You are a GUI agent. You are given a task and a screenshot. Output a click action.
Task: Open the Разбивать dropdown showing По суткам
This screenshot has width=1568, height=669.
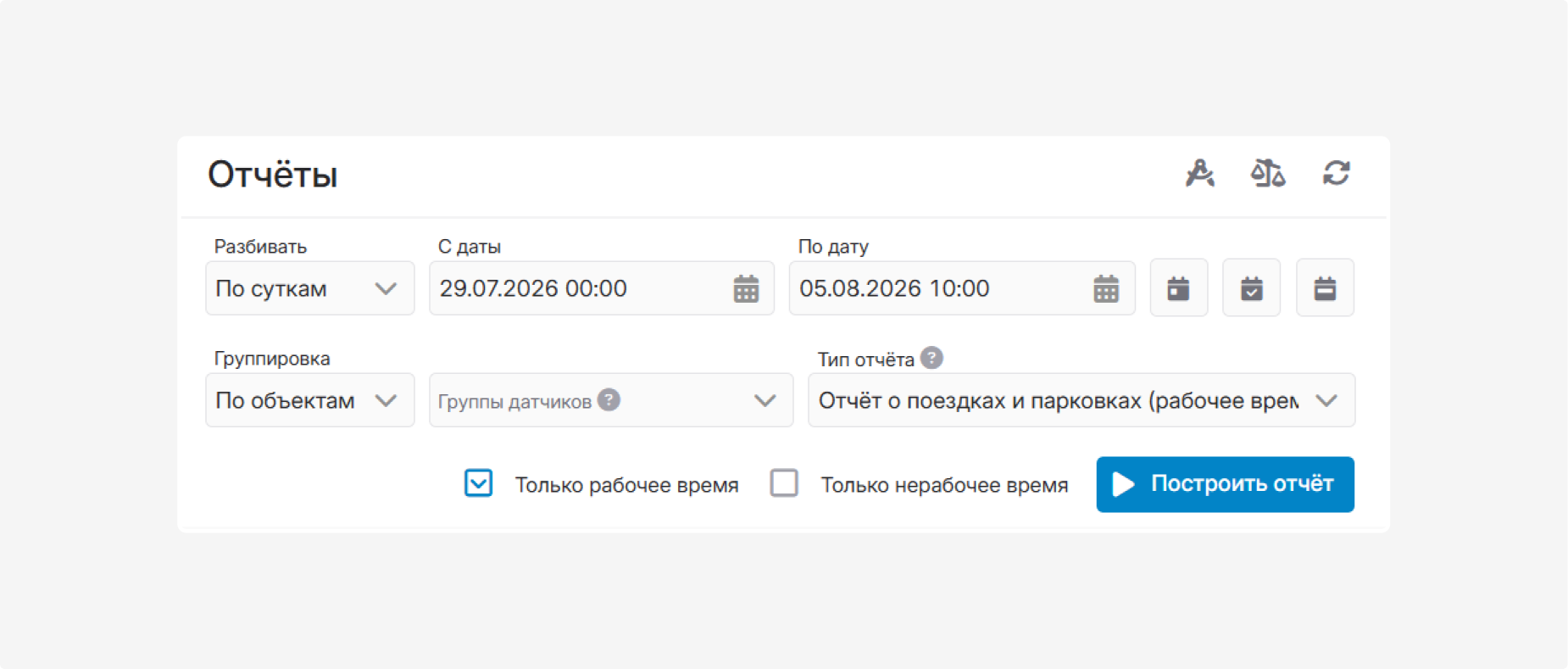point(310,288)
